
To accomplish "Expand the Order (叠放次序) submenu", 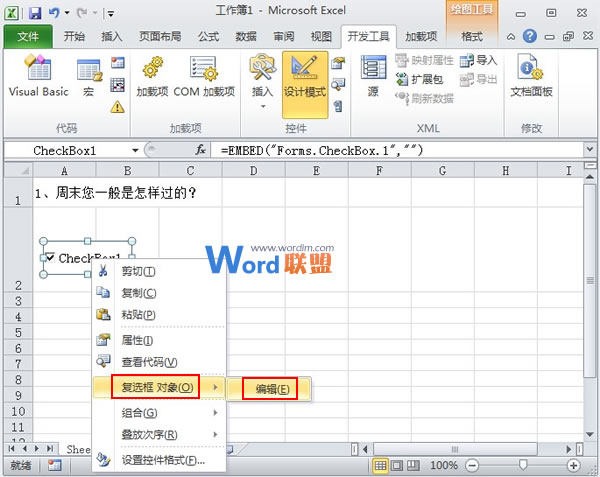I will pyautogui.click(x=159, y=435).
